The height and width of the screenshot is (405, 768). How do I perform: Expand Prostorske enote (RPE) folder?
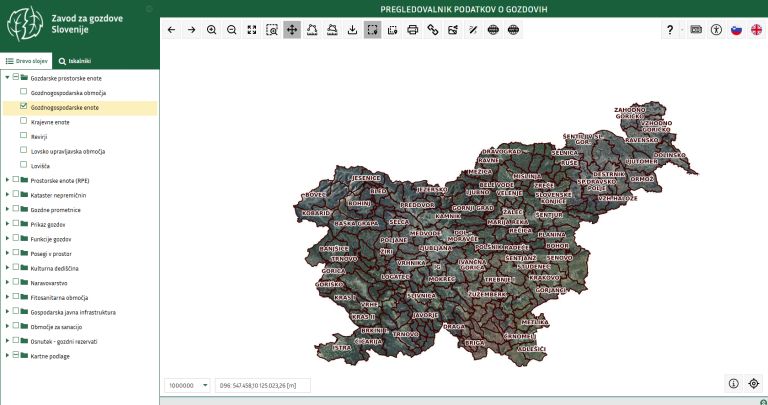point(7,180)
